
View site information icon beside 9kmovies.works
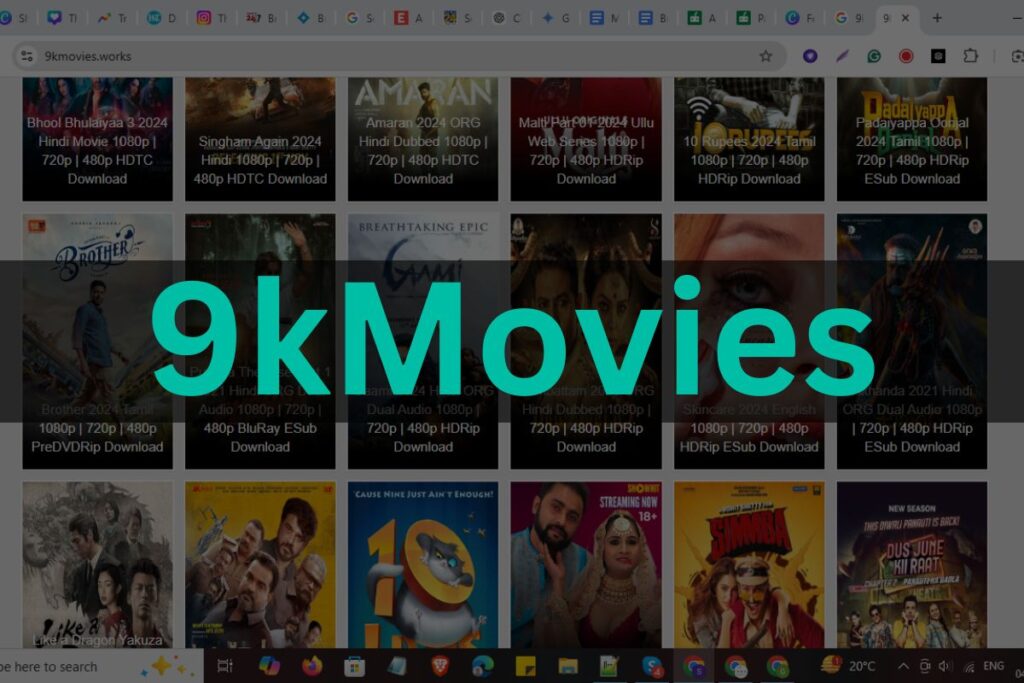click(x=27, y=56)
